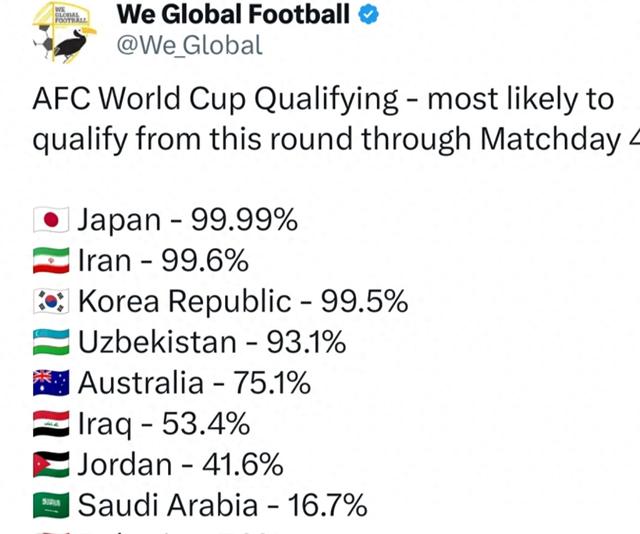Click the Jordan flag emoji
The width and height of the screenshot is (640, 534).
[51, 465]
